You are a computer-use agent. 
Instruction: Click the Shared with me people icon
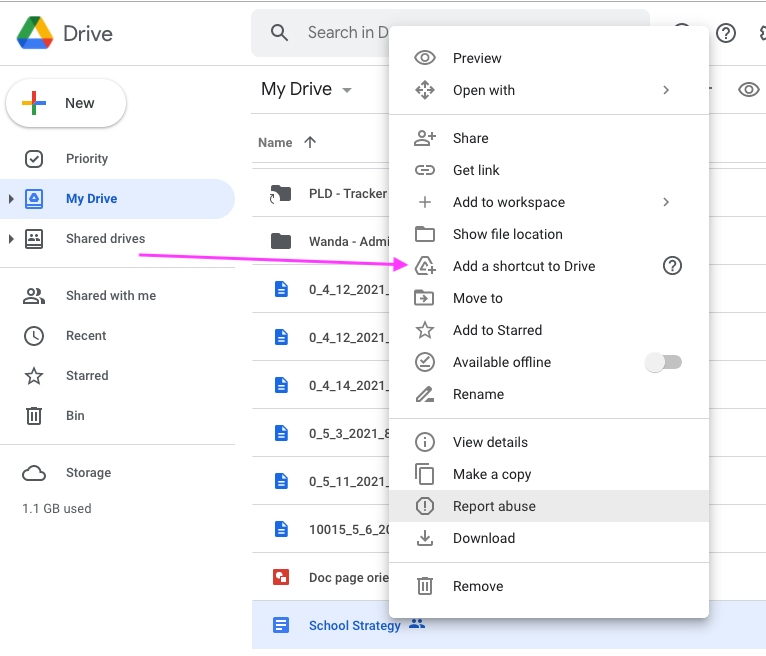pos(34,296)
